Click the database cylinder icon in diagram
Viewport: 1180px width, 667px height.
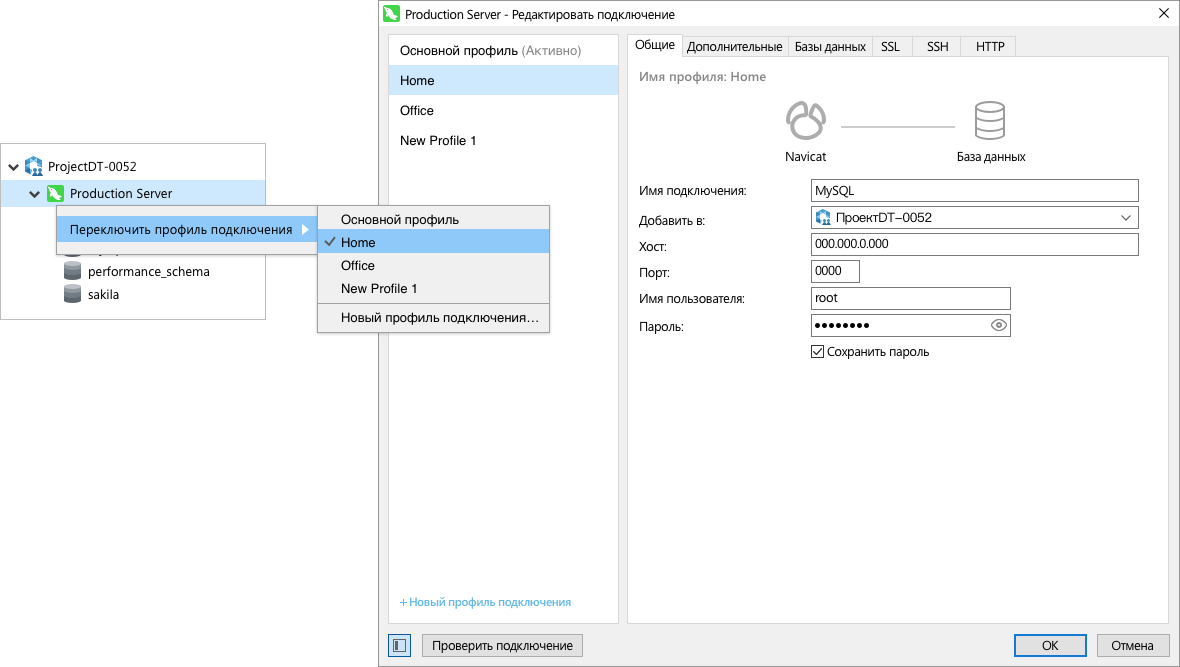[x=989, y=120]
